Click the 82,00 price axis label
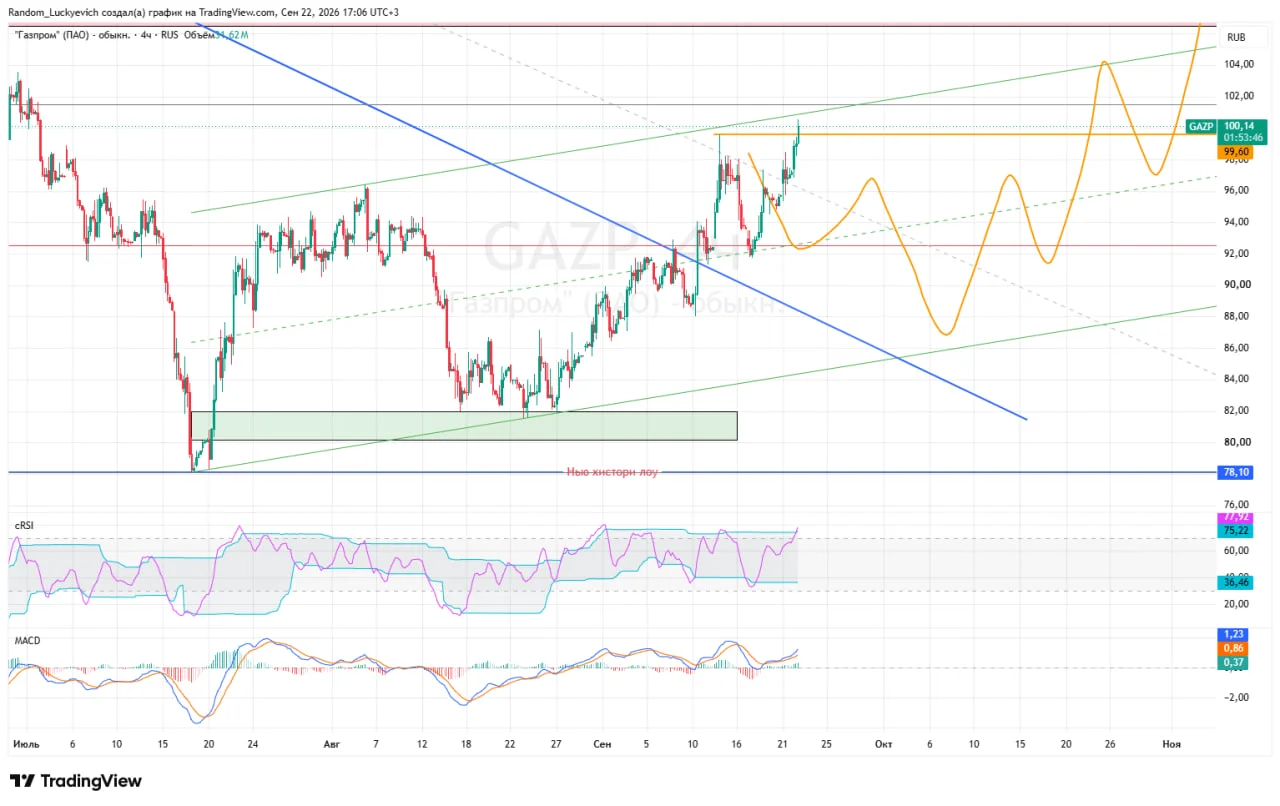This screenshot has width=1280, height=806. tap(1239, 410)
